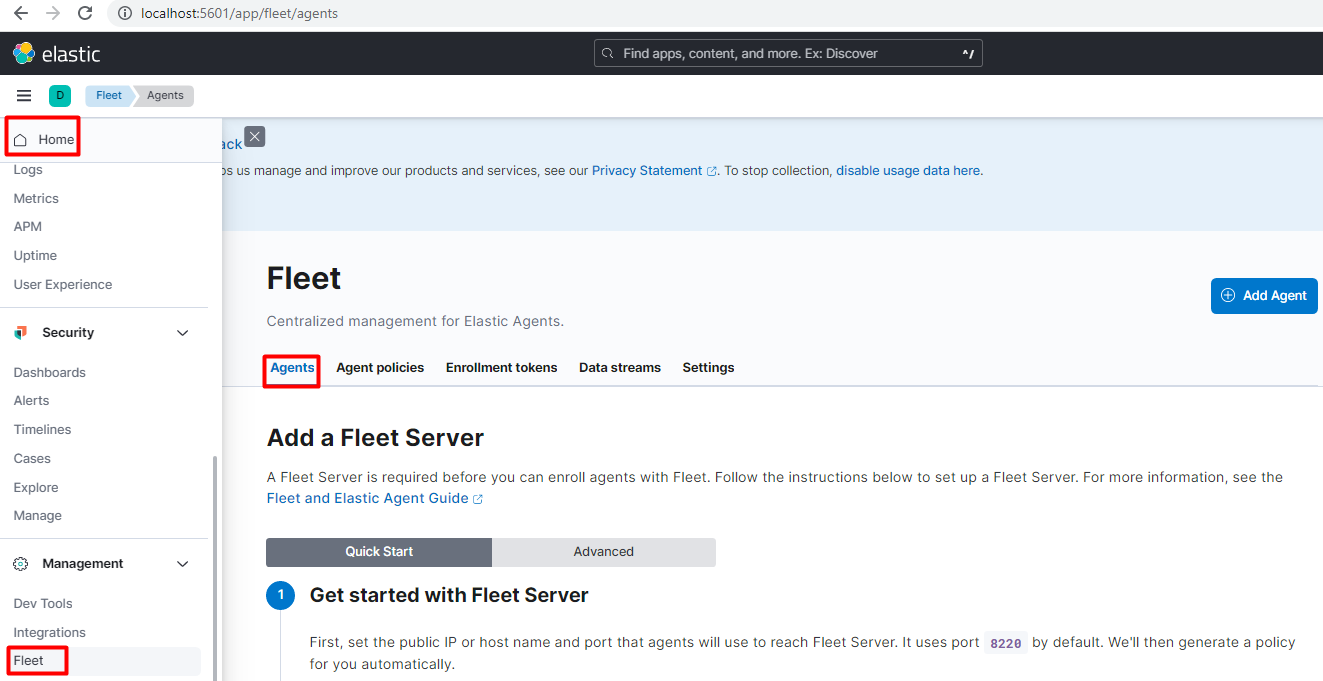Open Logs in the sidebar
The image size is (1323, 681).
(x=28, y=170)
